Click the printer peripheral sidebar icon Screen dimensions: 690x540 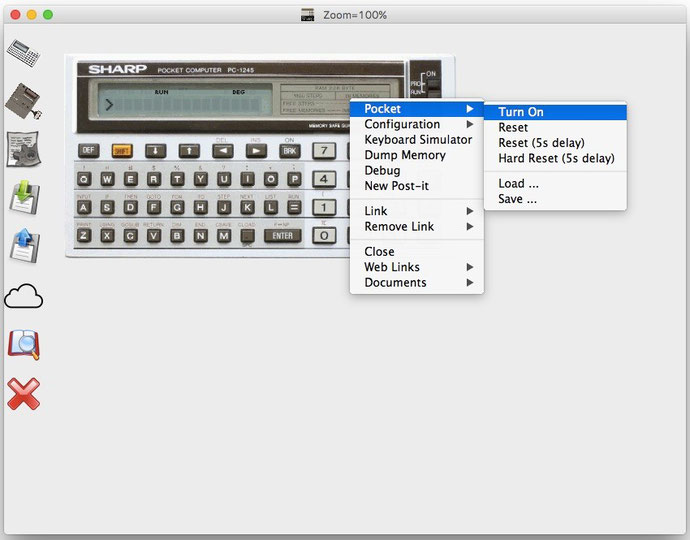[23, 102]
